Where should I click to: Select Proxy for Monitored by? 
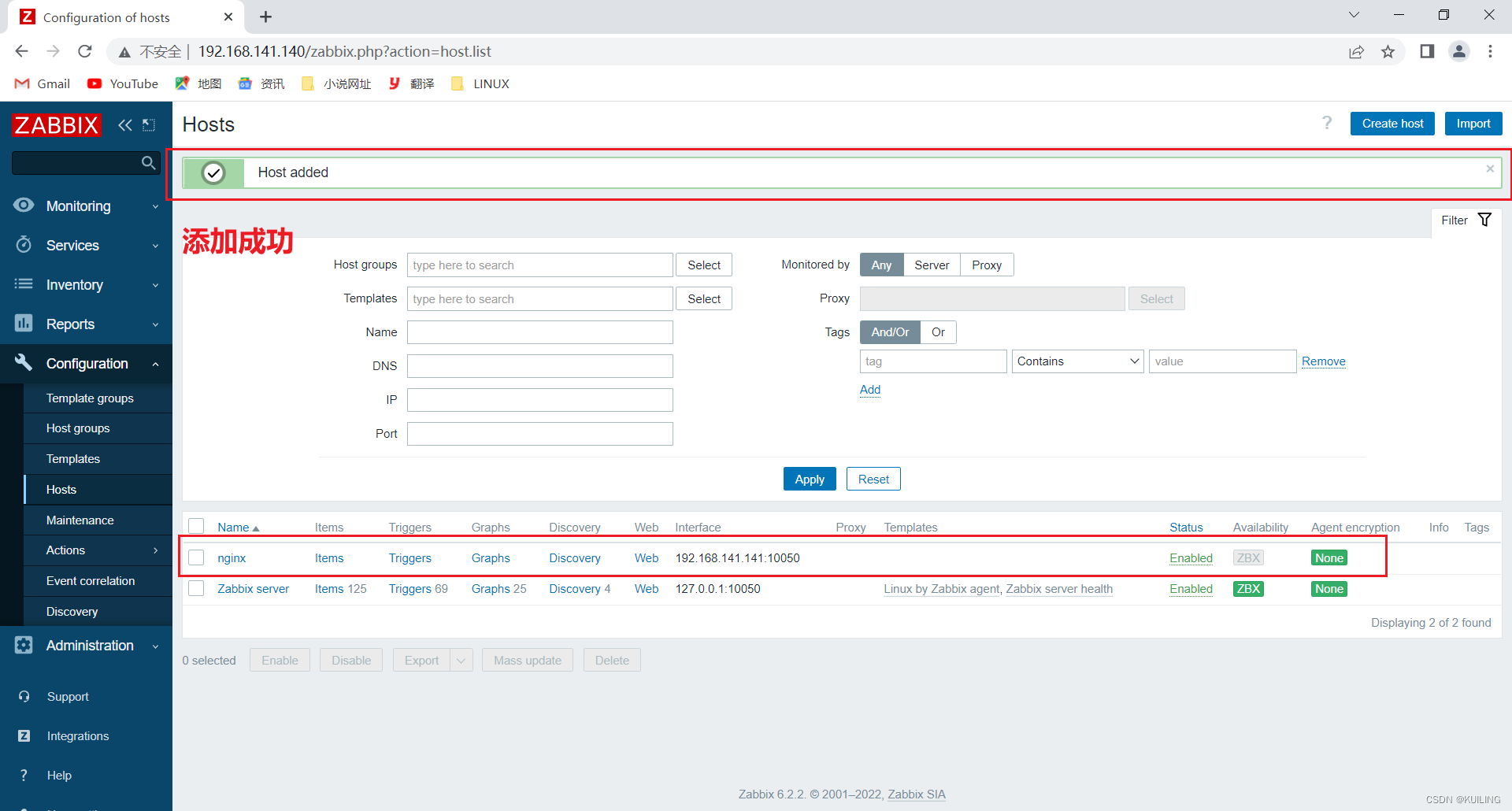(x=987, y=265)
